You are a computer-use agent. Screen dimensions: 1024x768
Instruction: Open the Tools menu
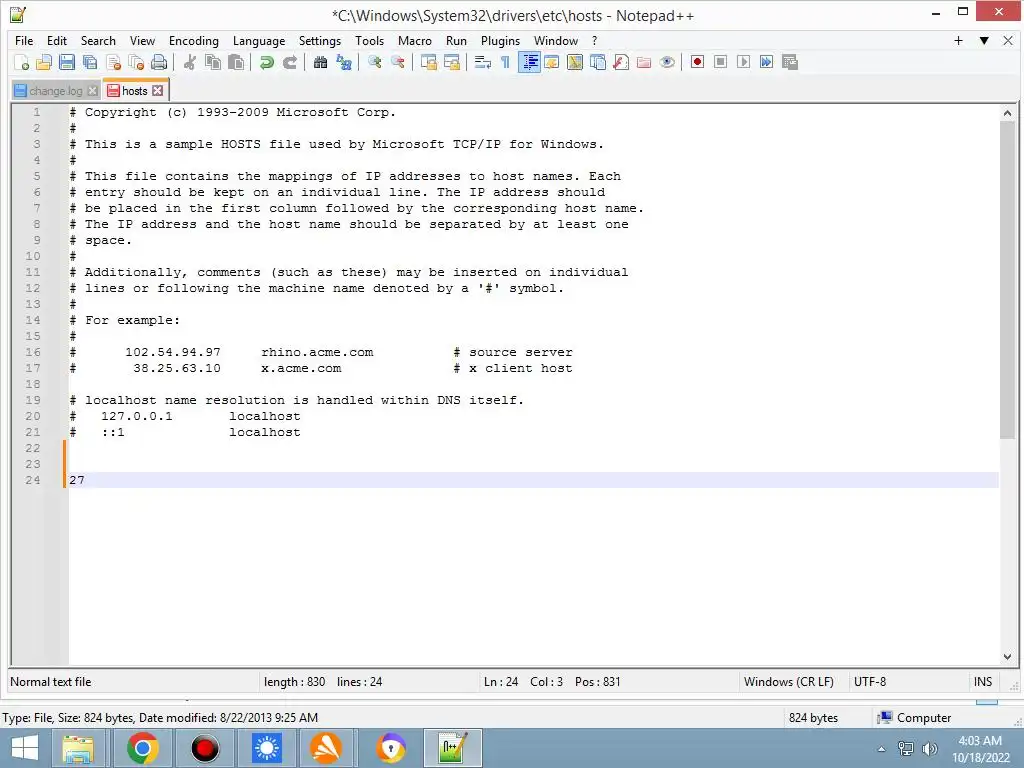tap(370, 40)
